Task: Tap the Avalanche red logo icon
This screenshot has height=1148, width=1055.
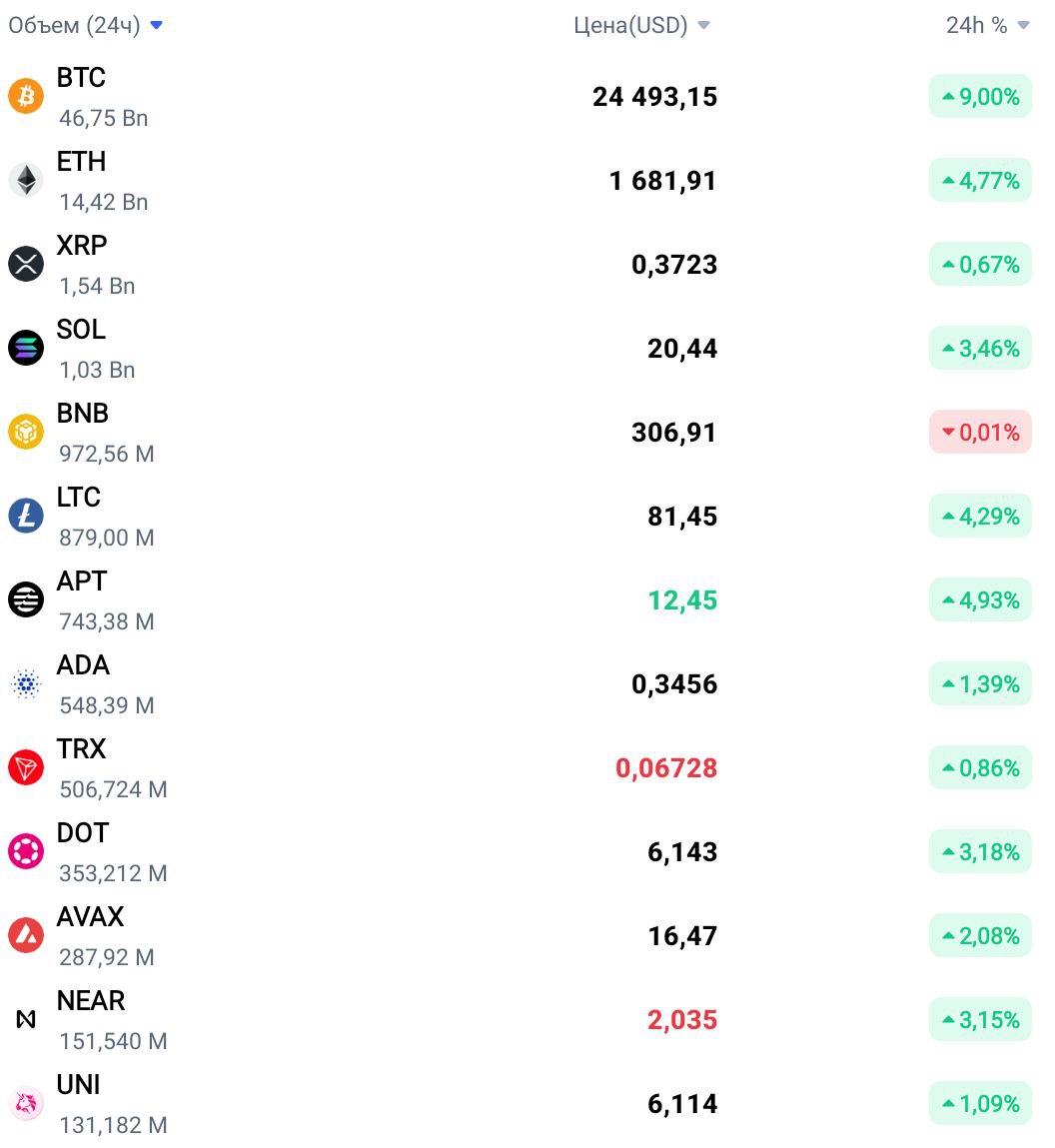Action: pyautogui.click(x=26, y=935)
